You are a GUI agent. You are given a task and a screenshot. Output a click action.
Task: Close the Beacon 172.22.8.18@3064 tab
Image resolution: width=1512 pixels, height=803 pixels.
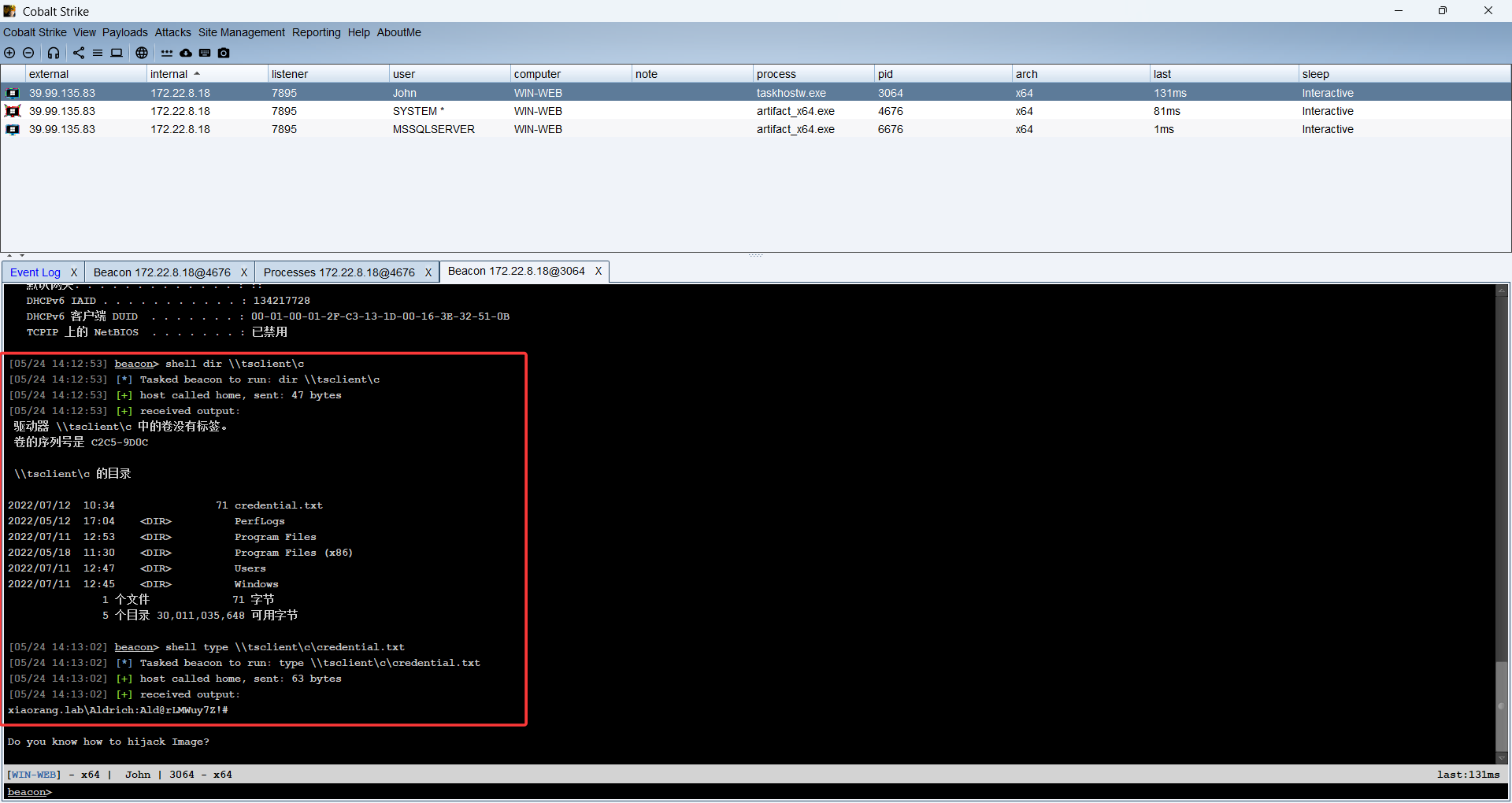pyautogui.click(x=598, y=271)
